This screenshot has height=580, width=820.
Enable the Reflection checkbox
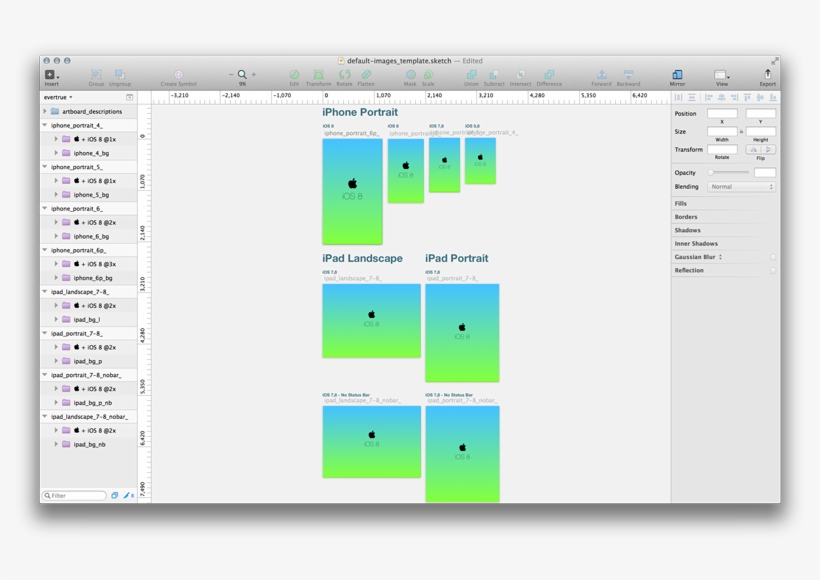click(x=773, y=270)
